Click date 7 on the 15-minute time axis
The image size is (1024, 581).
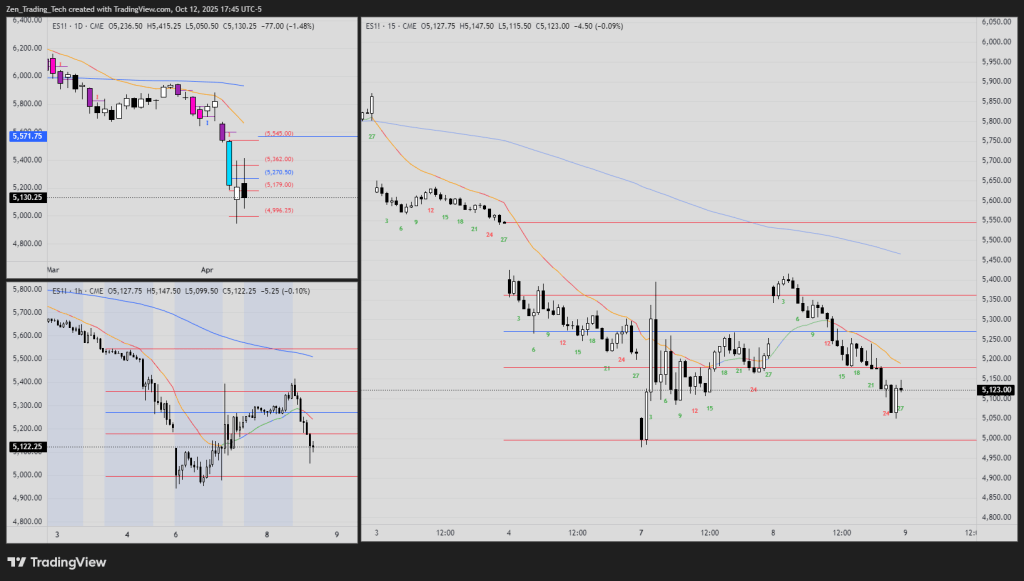point(641,533)
